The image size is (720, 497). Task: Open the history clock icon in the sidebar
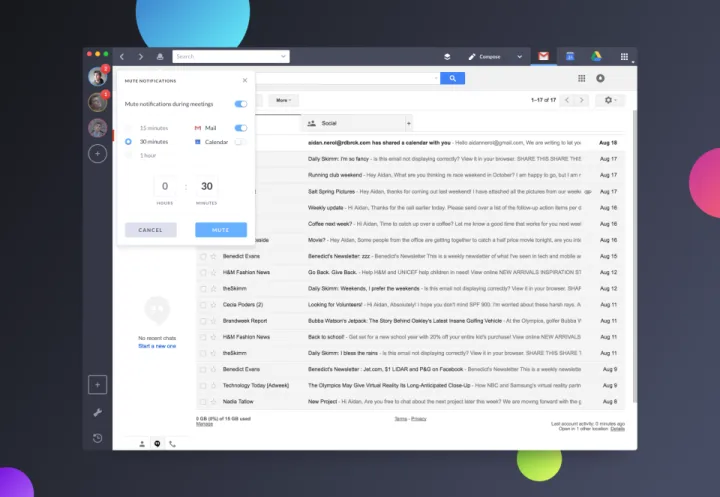tap(97, 438)
